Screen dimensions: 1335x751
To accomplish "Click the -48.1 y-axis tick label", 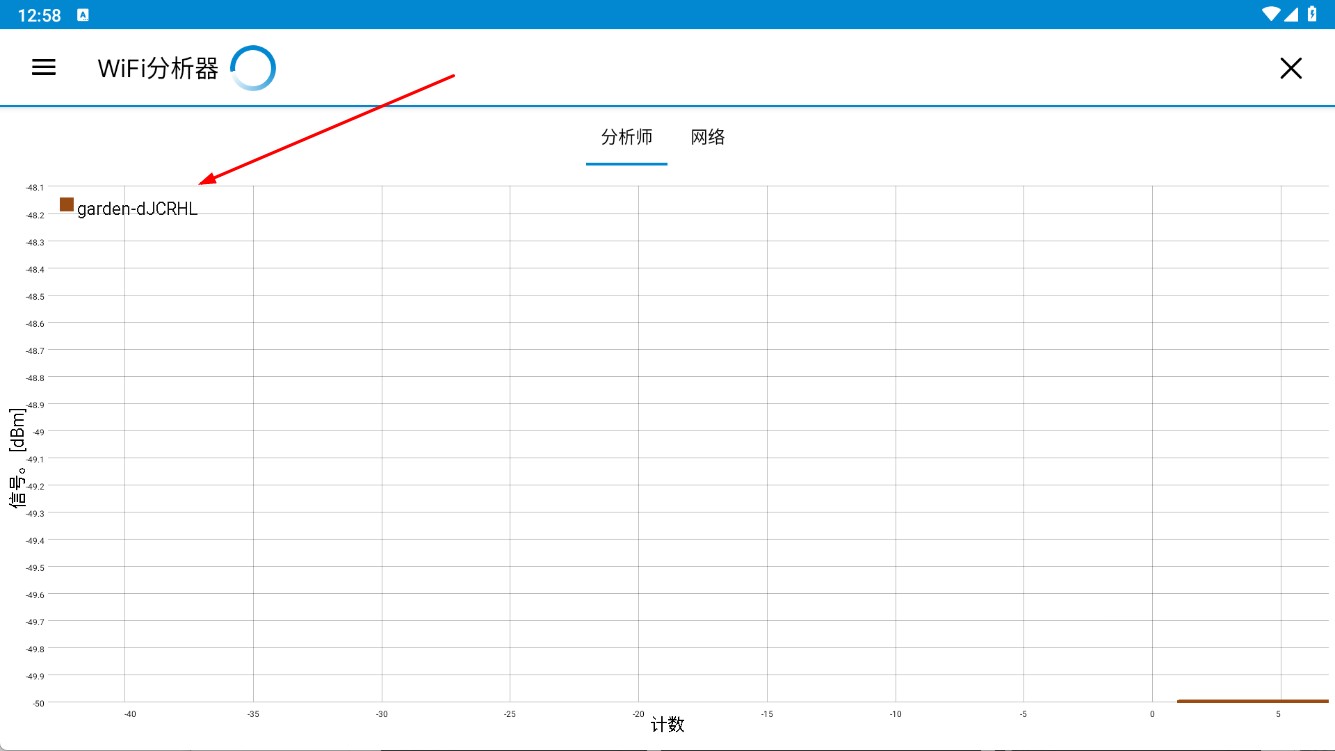I will coord(35,188).
